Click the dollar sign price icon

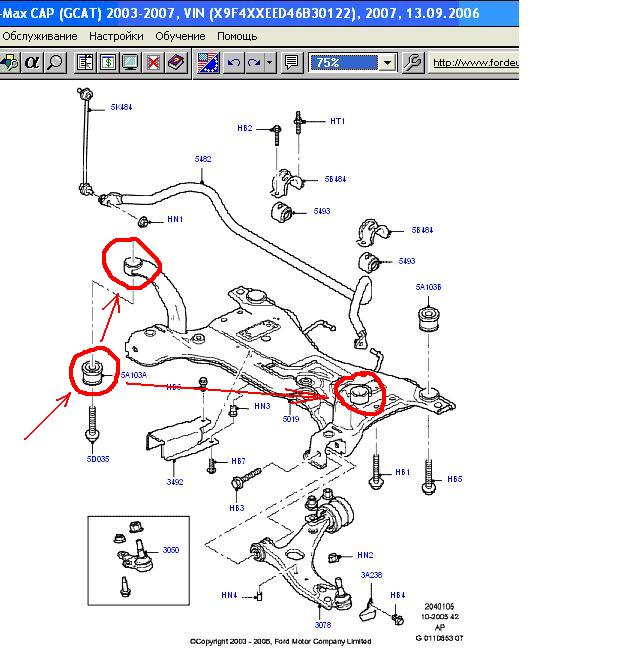(108, 63)
